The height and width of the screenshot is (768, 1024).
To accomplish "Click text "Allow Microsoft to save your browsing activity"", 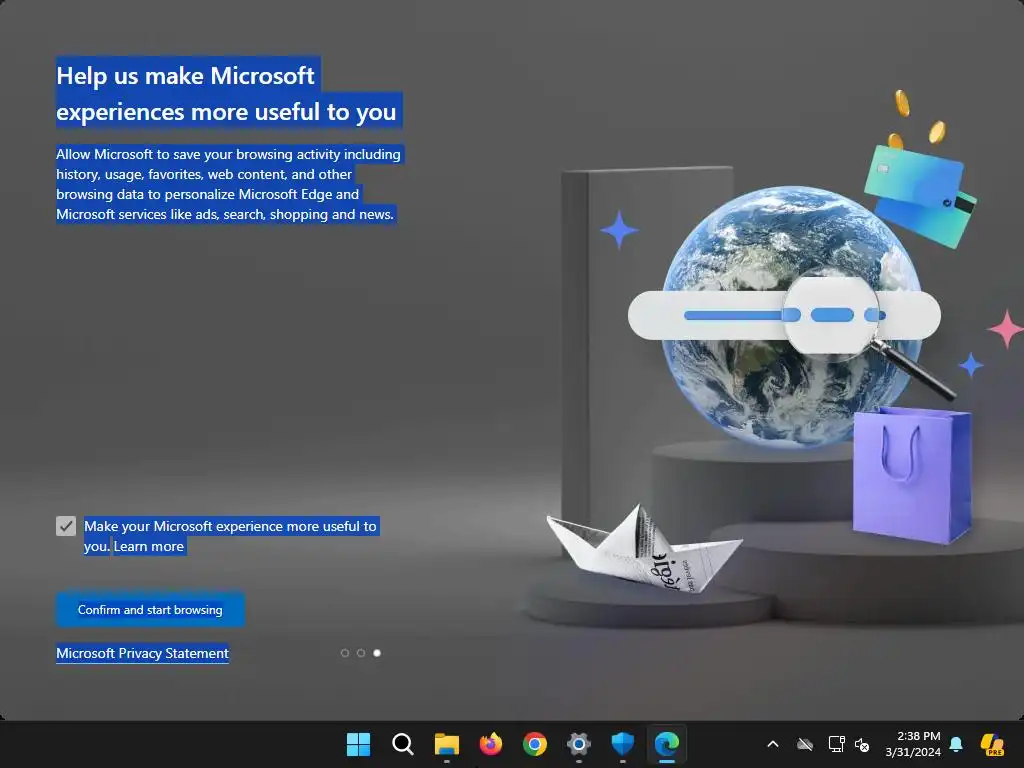I will tap(199, 154).
